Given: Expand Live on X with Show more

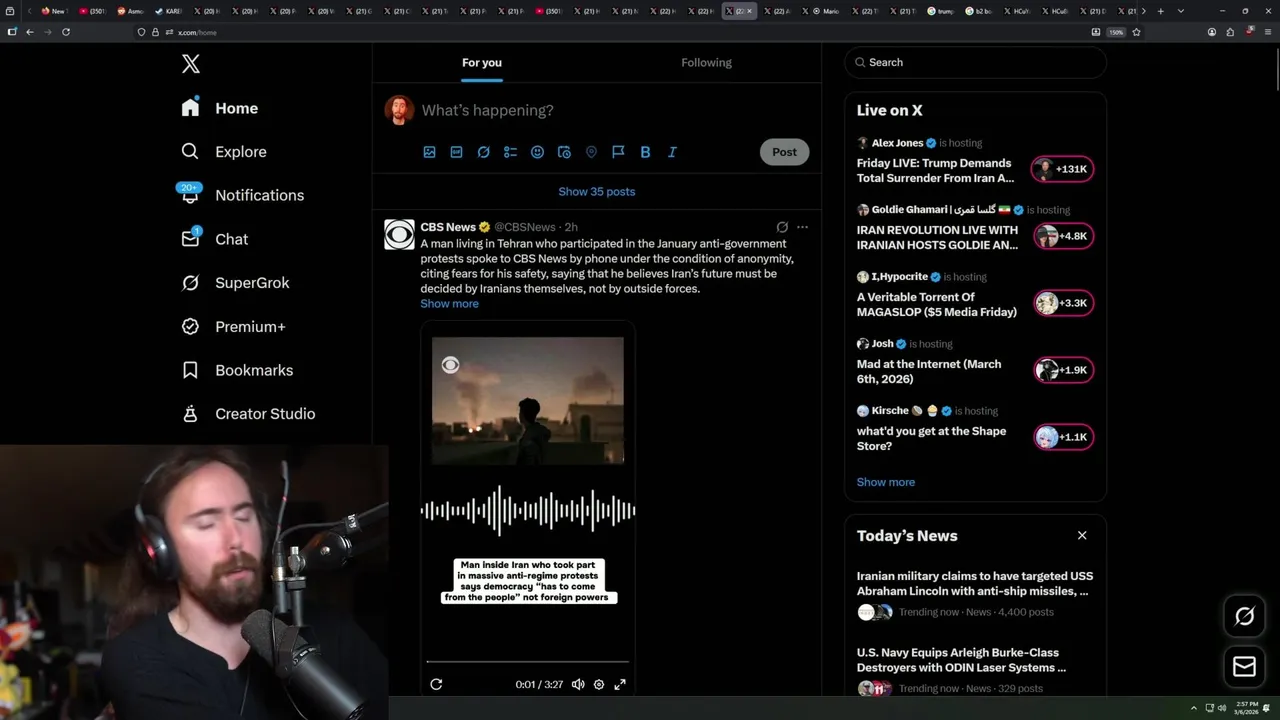Looking at the screenshot, I should 886,482.
